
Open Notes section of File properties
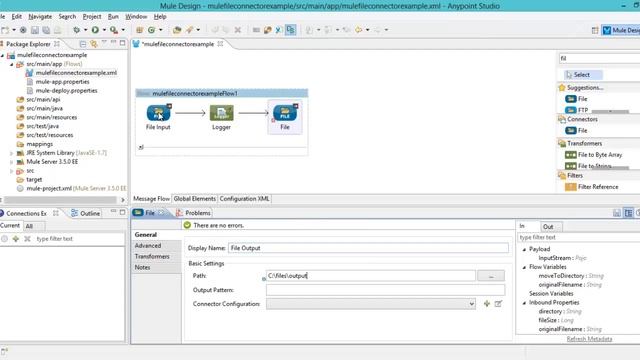click(x=142, y=267)
